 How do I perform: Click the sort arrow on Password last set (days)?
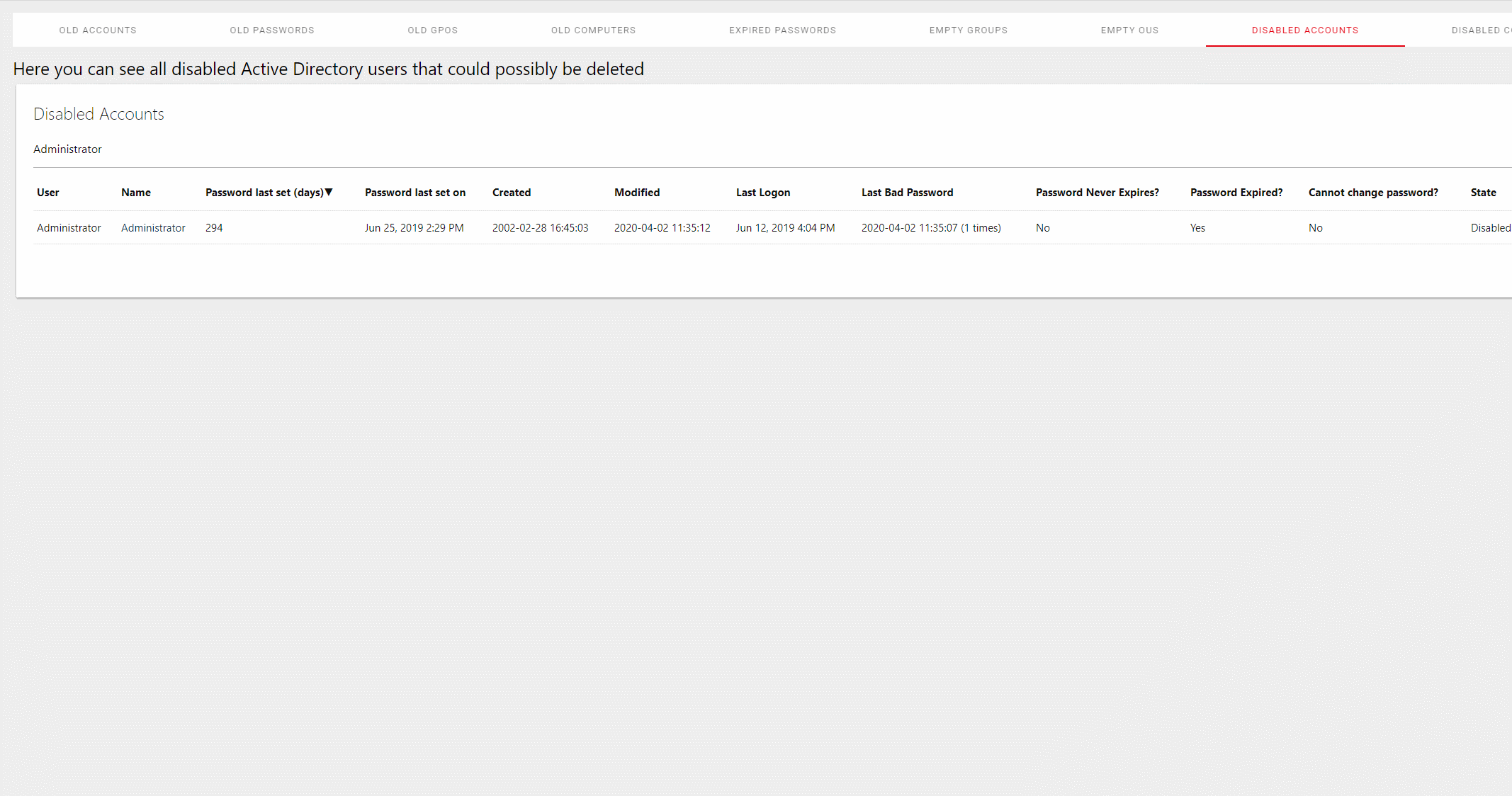329,192
